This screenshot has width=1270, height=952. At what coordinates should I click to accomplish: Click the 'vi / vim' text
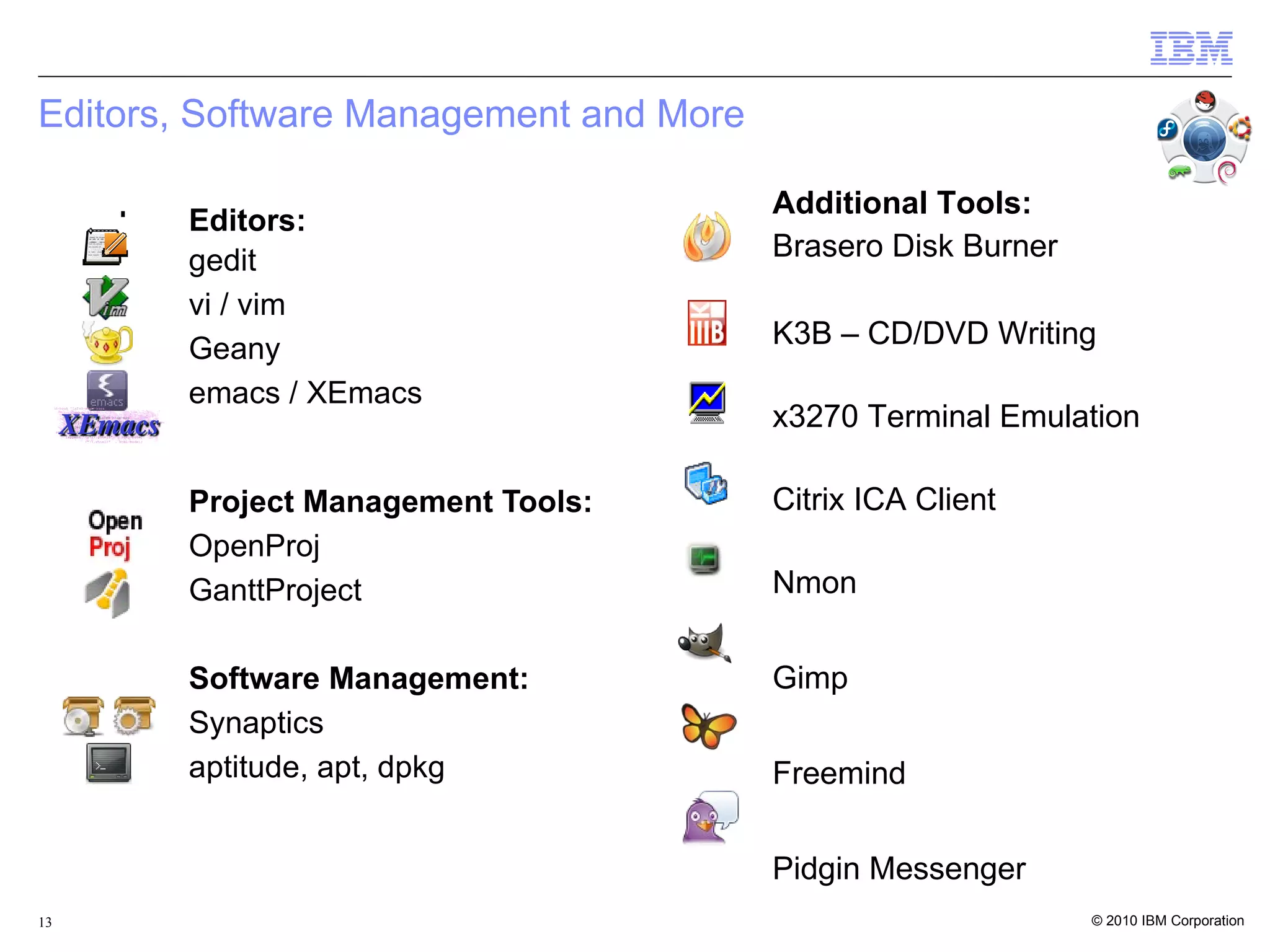[x=237, y=305]
